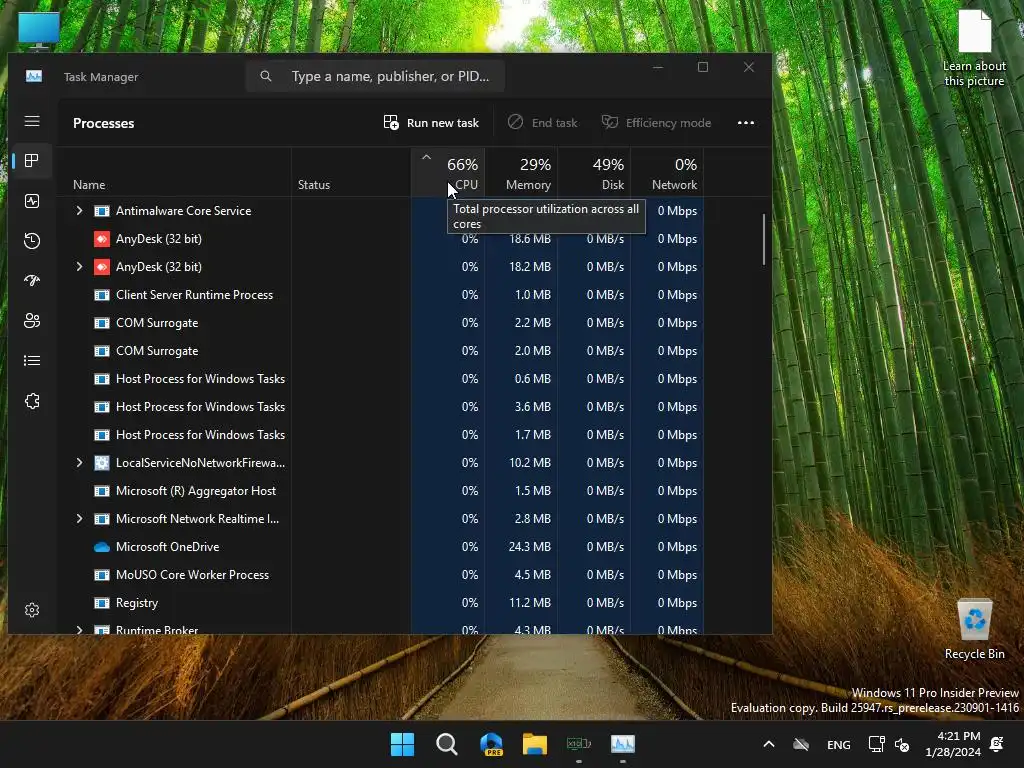The height and width of the screenshot is (768, 1024).
Task: Open the Details list sidebar icon
Action: coord(32,360)
